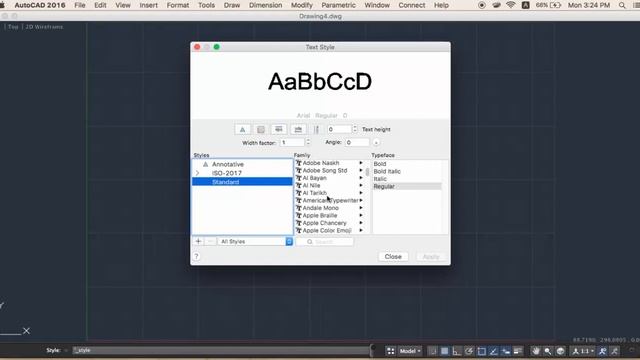Screen dimensions: 640x360
Task: Open the SteeringWheels icon in status bar
Action: pos(560,351)
